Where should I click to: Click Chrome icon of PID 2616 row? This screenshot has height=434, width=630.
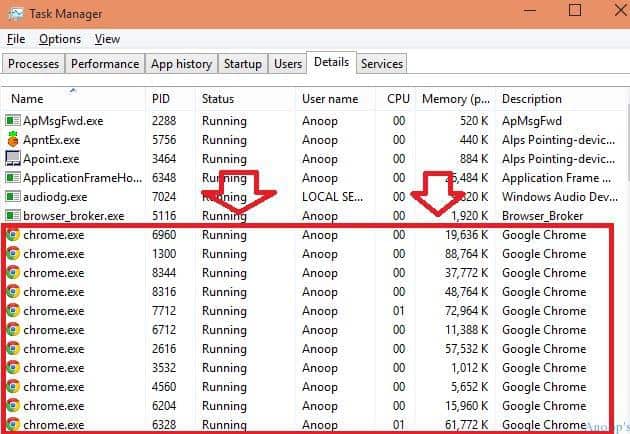click(x=13, y=348)
